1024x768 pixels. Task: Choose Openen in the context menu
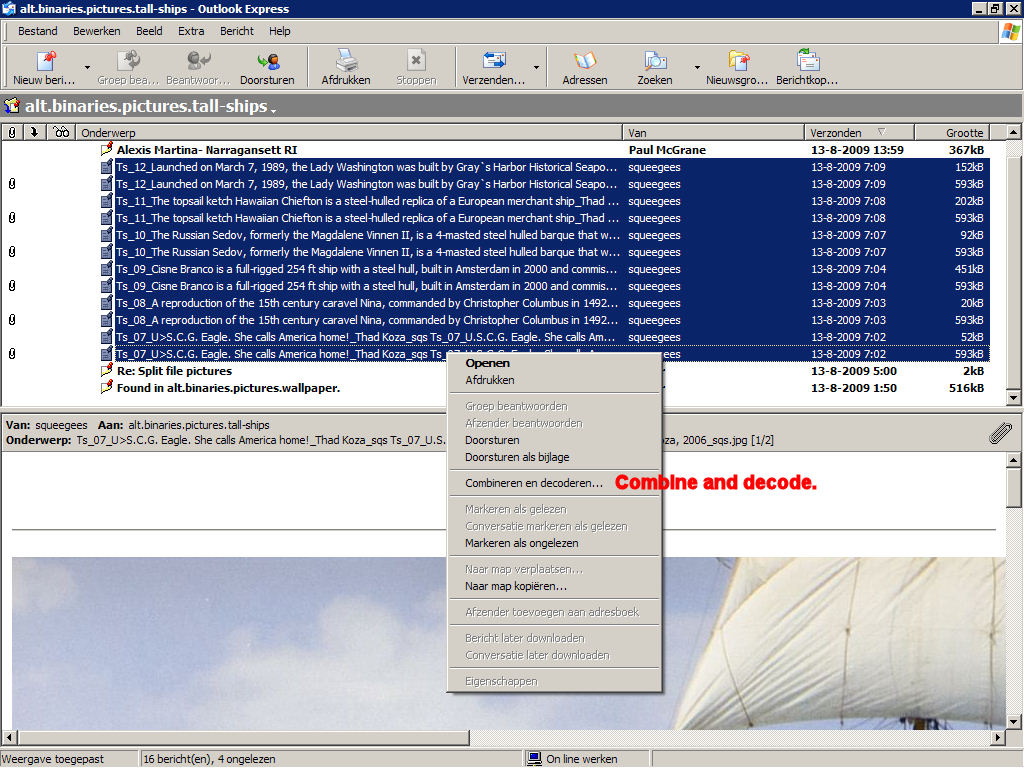pyautogui.click(x=554, y=363)
